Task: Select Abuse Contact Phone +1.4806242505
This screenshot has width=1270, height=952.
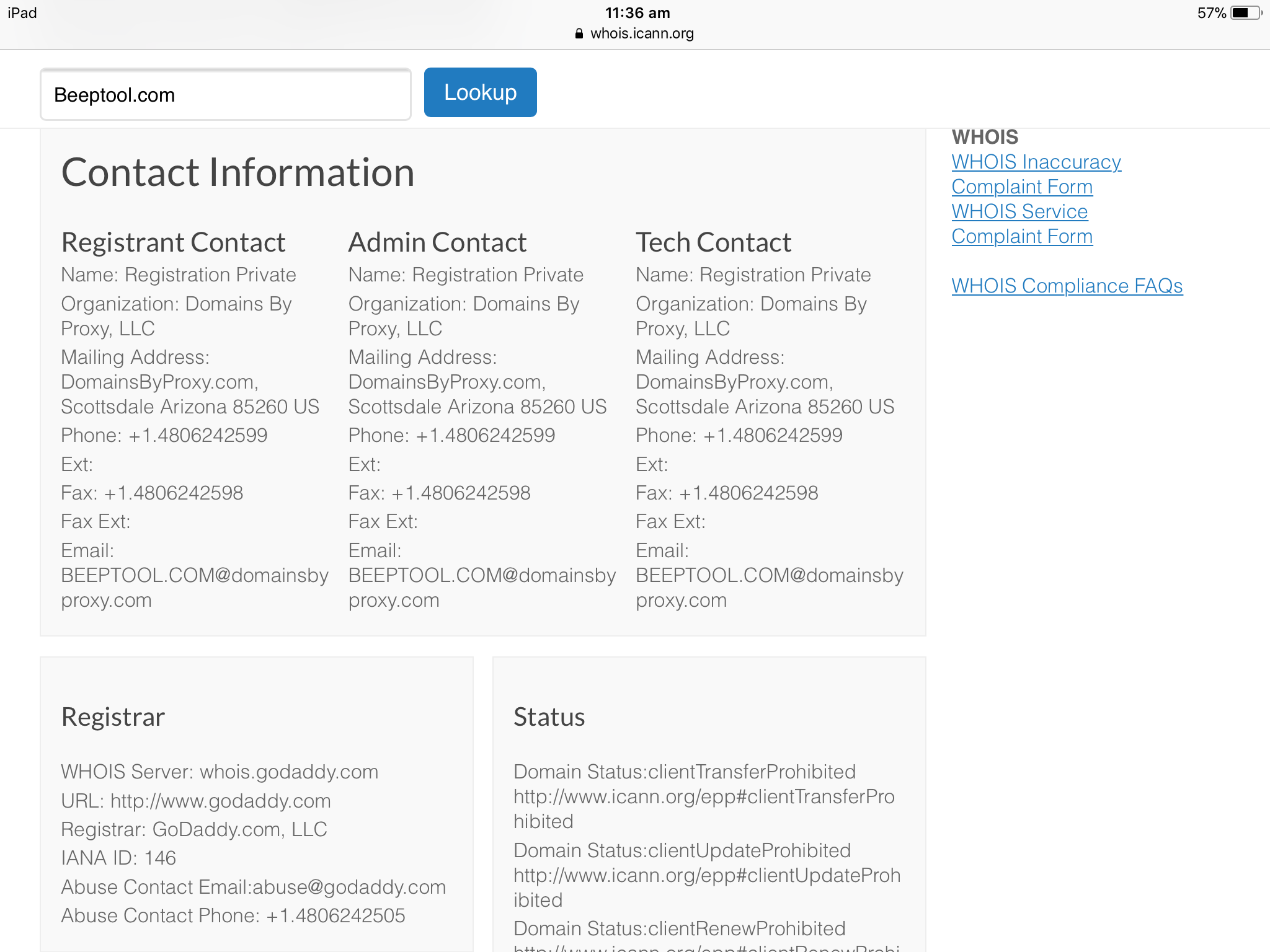Action: point(233,915)
